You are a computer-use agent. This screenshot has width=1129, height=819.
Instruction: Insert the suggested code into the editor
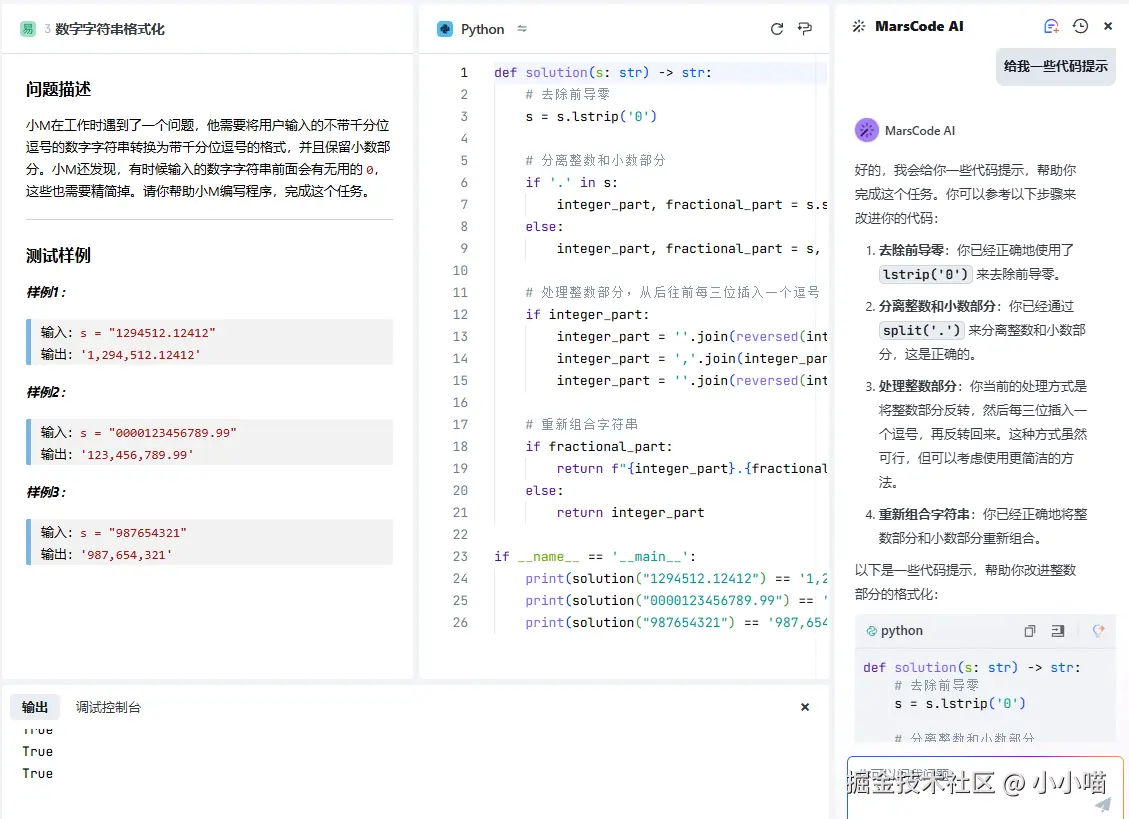point(1057,631)
